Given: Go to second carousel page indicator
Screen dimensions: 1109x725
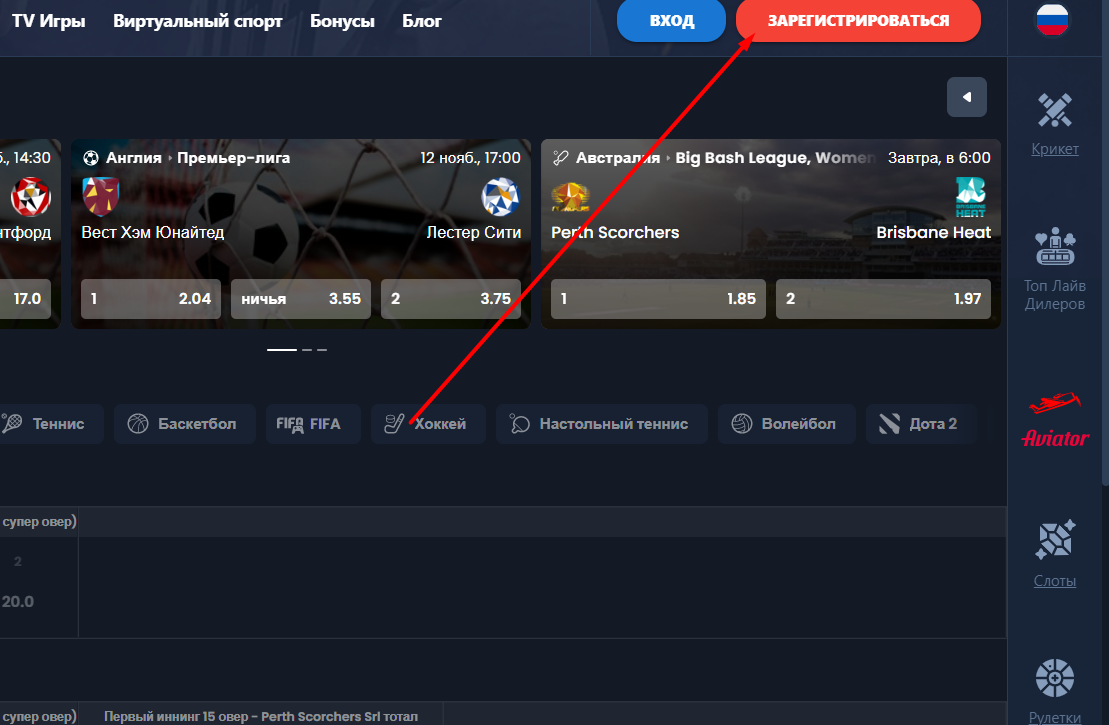Looking at the screenshot, I should (307, 349).
